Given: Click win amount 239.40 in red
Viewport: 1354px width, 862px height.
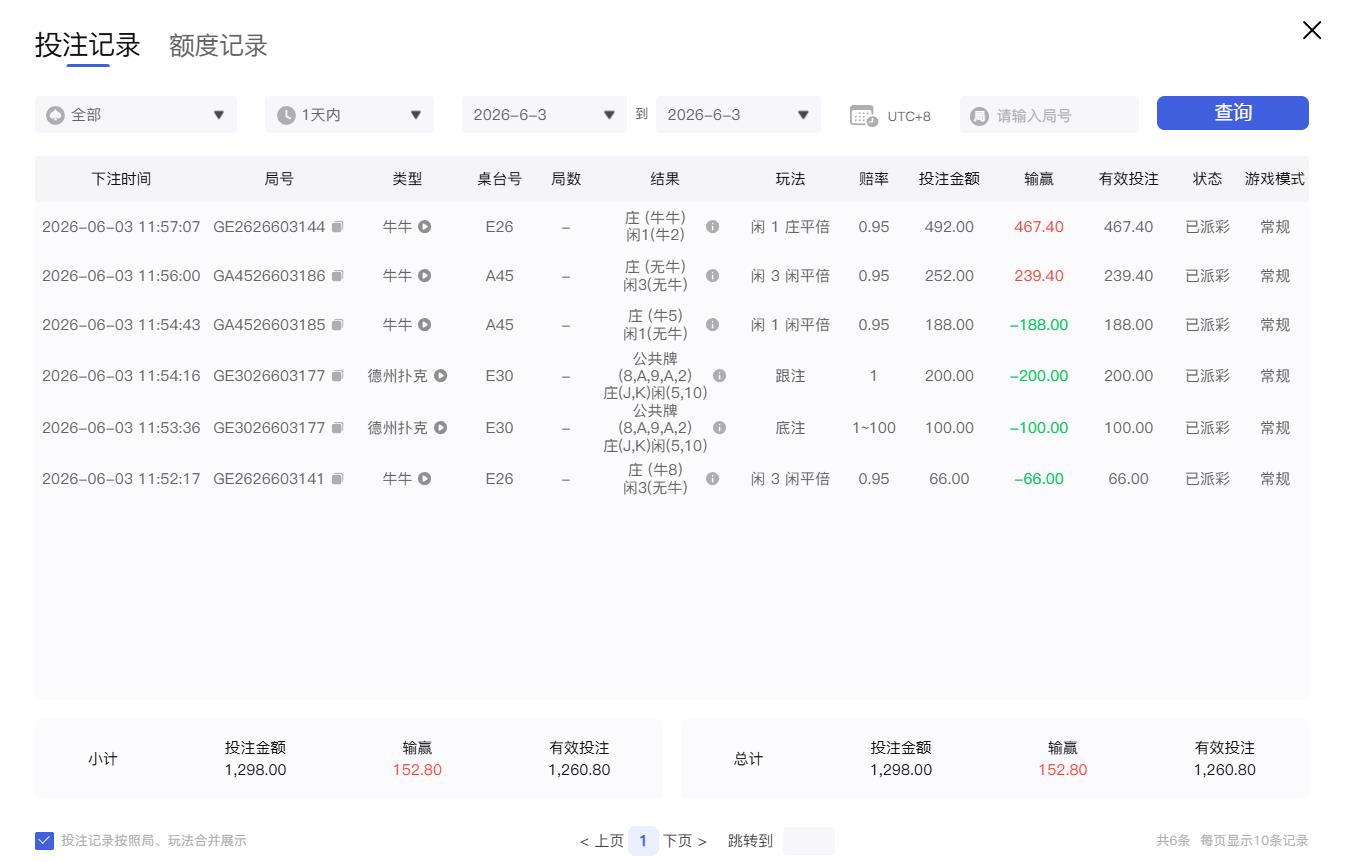Looking at the screenshot, I should click(x=1039, y=276).
